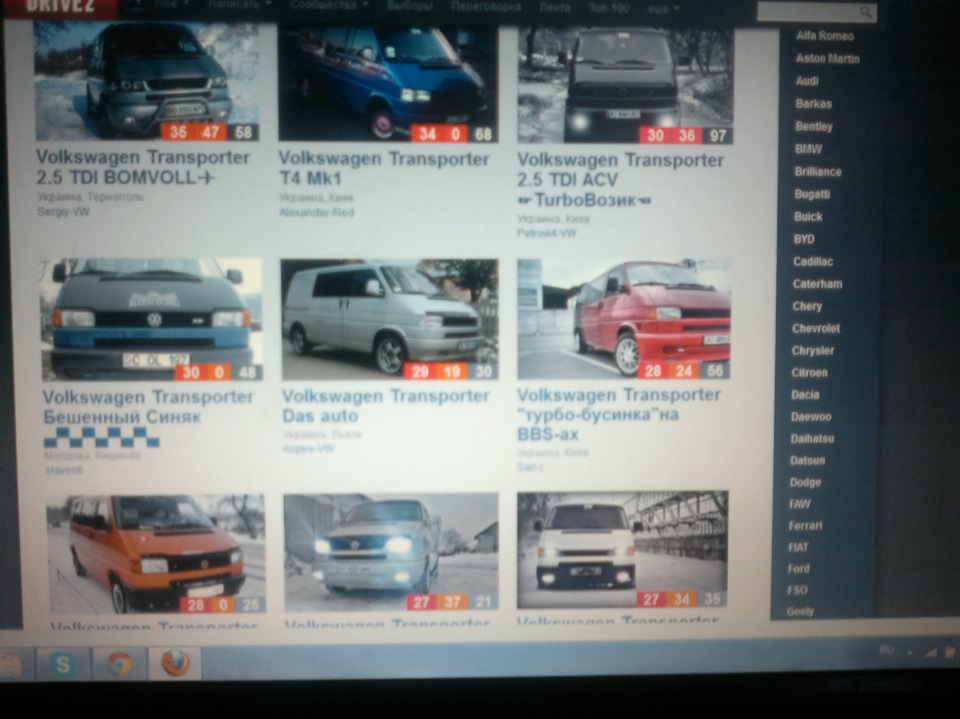This screenshot has width=960, height=719.
Task: Select Daewoo in brand list
Action: pos(811,417)
